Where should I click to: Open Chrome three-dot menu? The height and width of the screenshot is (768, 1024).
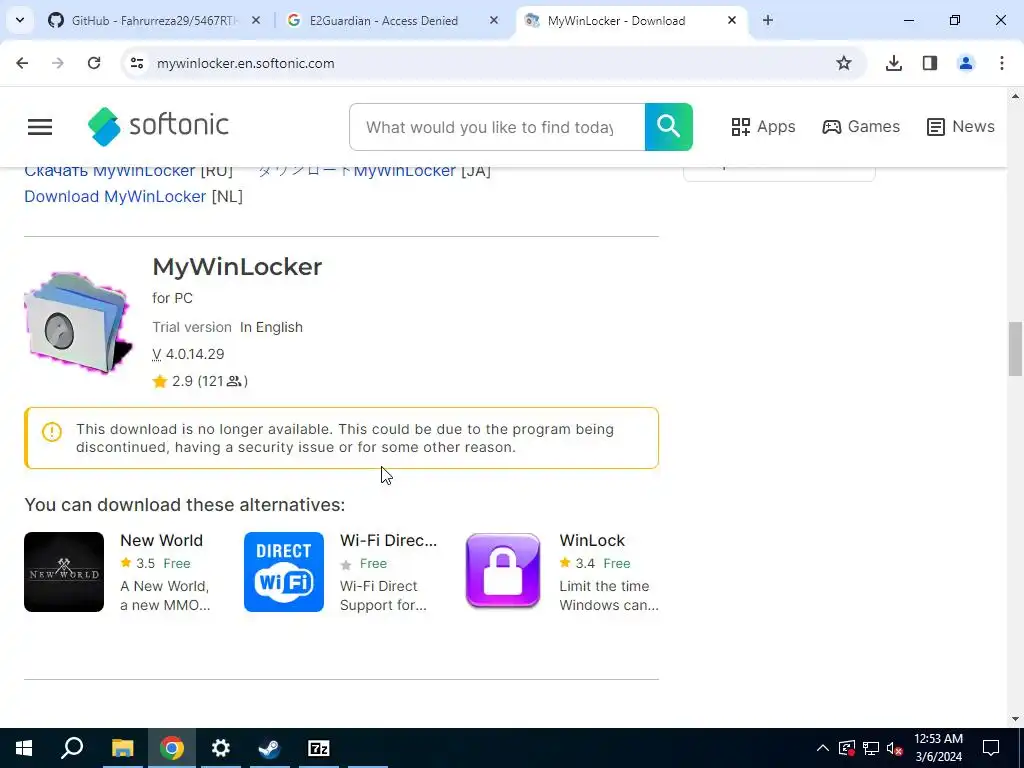[x=1002, y=63]
